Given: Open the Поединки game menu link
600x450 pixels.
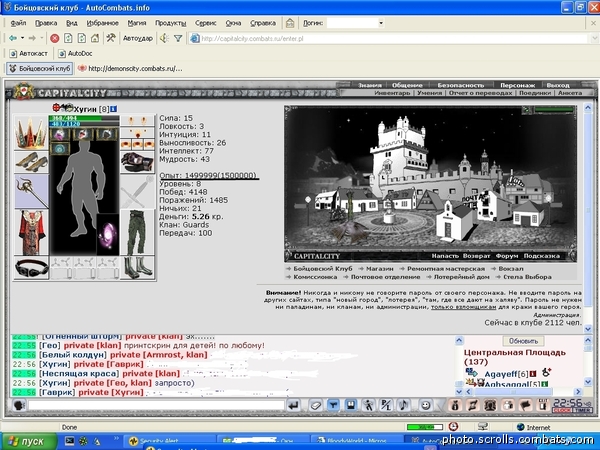Looking at the screenshot, I should 535,93.
